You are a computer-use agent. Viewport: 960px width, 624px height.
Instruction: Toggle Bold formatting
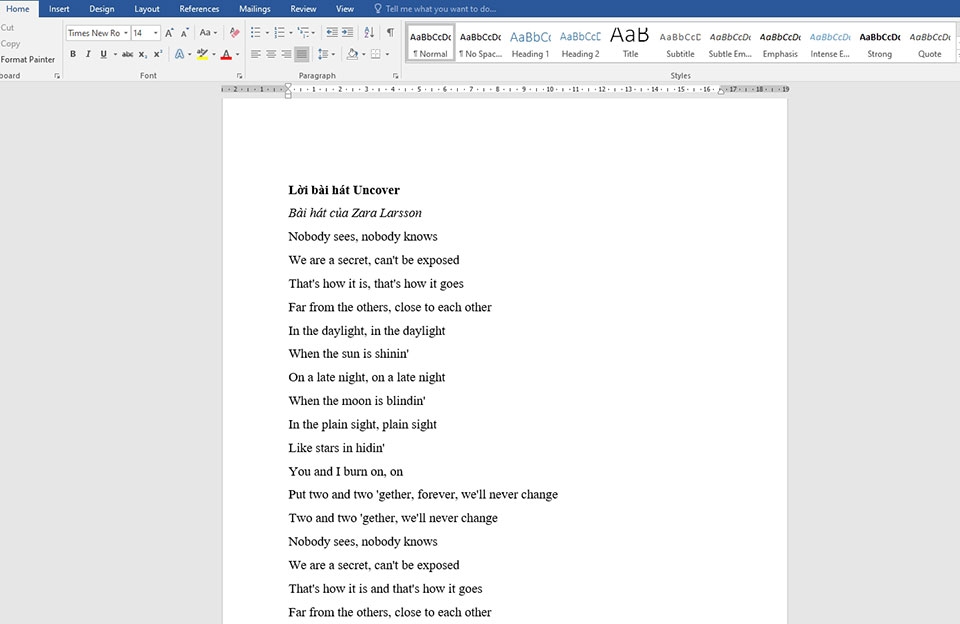pos(73,54)
